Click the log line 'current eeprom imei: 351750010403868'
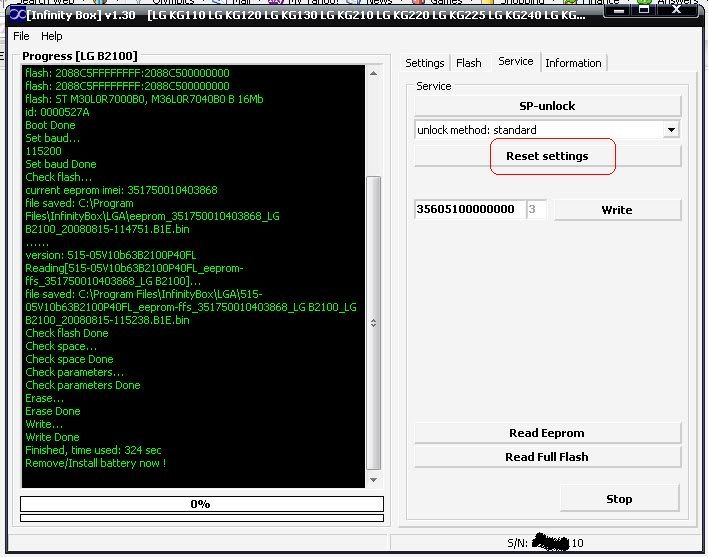709x557 pixels. click(x=121, y=190)
